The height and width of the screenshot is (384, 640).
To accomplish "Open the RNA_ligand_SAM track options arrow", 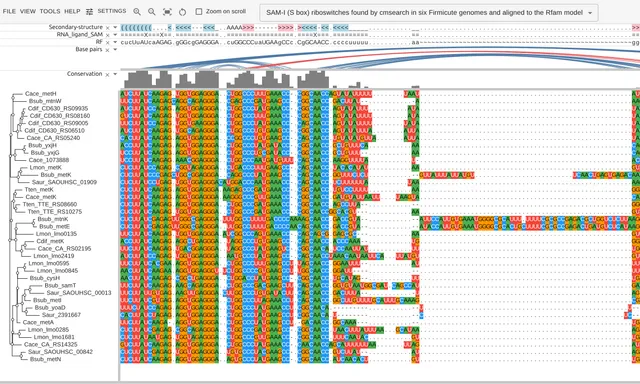I will click(x=115, y=35).
